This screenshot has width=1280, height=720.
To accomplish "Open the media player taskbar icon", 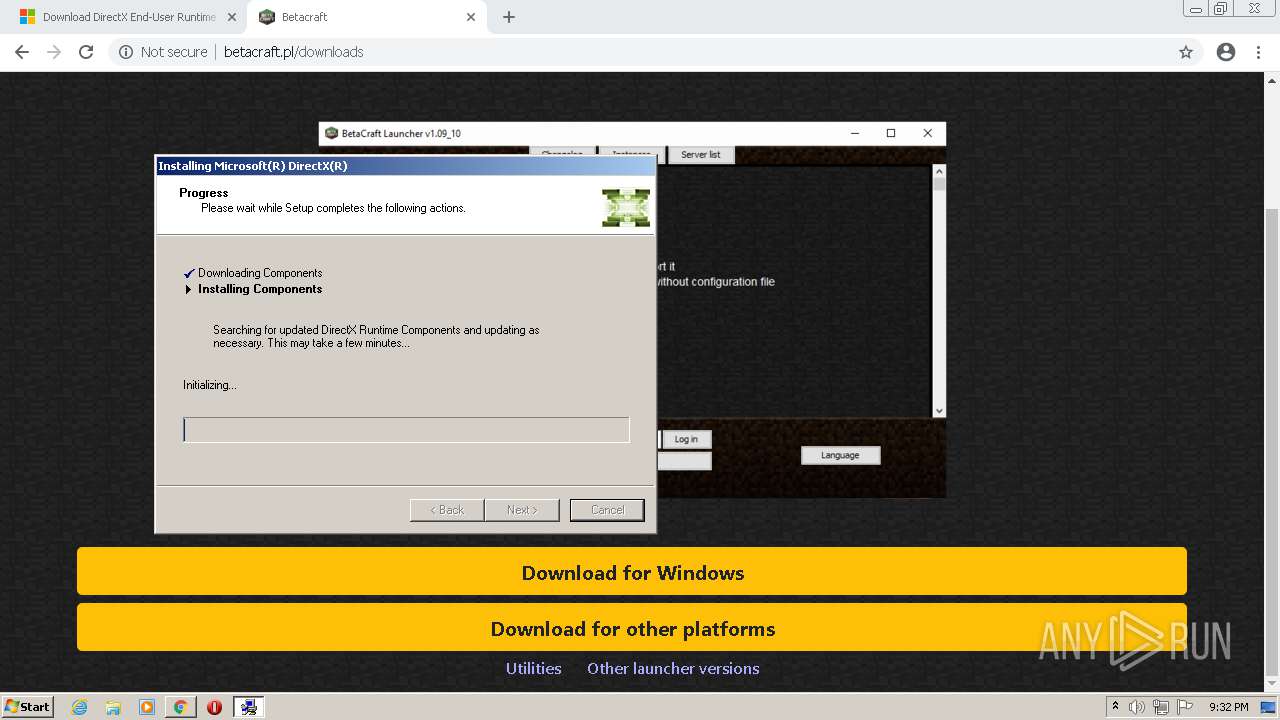I will coord(147,707).
